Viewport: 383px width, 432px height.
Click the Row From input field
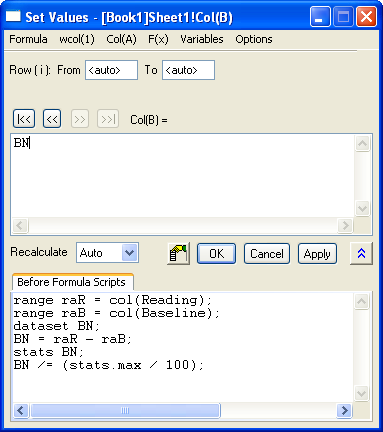(x=111, y=70)
